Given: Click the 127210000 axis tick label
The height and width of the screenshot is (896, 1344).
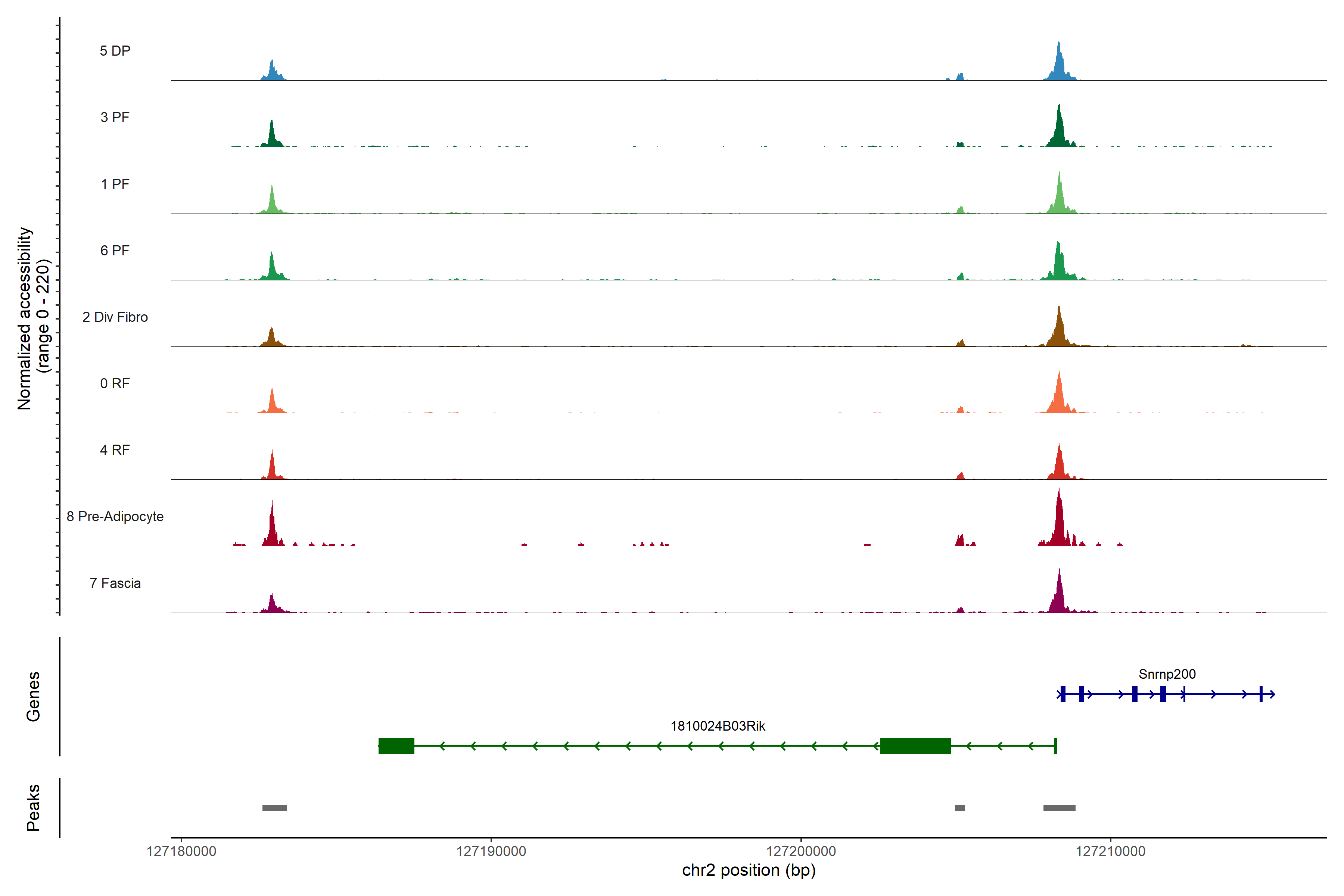Looking at the screenshot, I should tap(1110, 851).
